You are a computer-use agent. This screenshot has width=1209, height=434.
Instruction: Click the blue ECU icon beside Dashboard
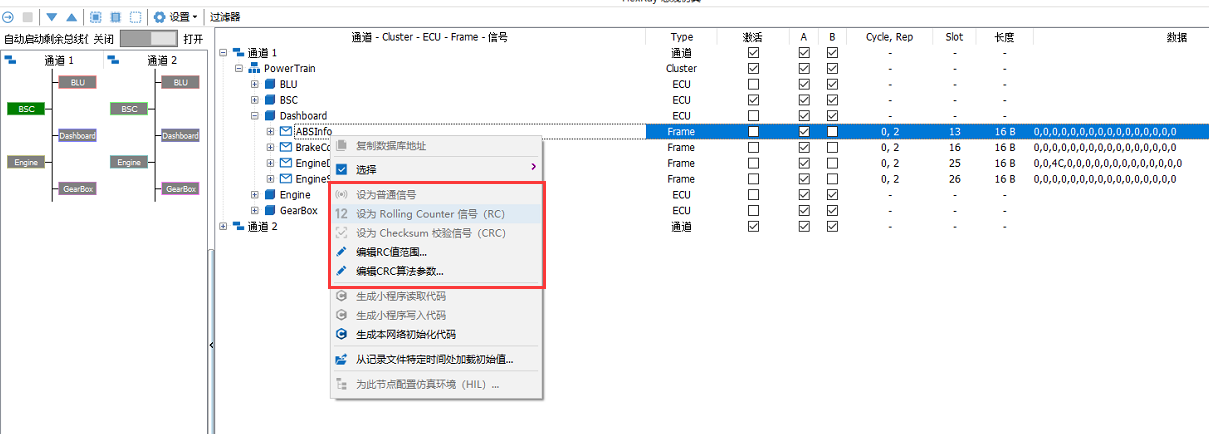[270, 116]
